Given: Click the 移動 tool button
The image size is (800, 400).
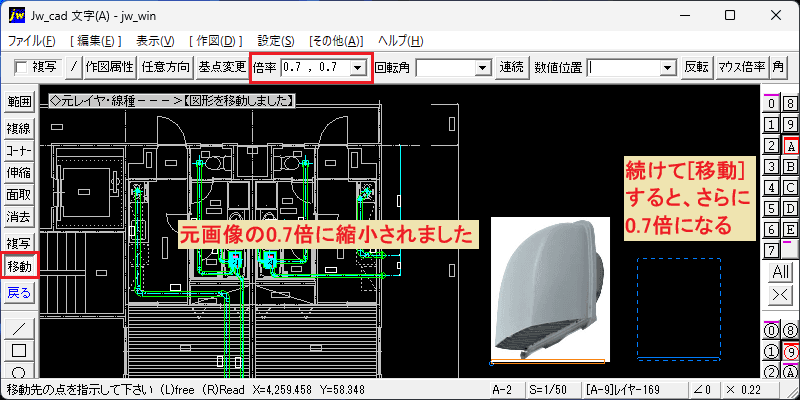Looking at the screenshot, I should [19, 266].
